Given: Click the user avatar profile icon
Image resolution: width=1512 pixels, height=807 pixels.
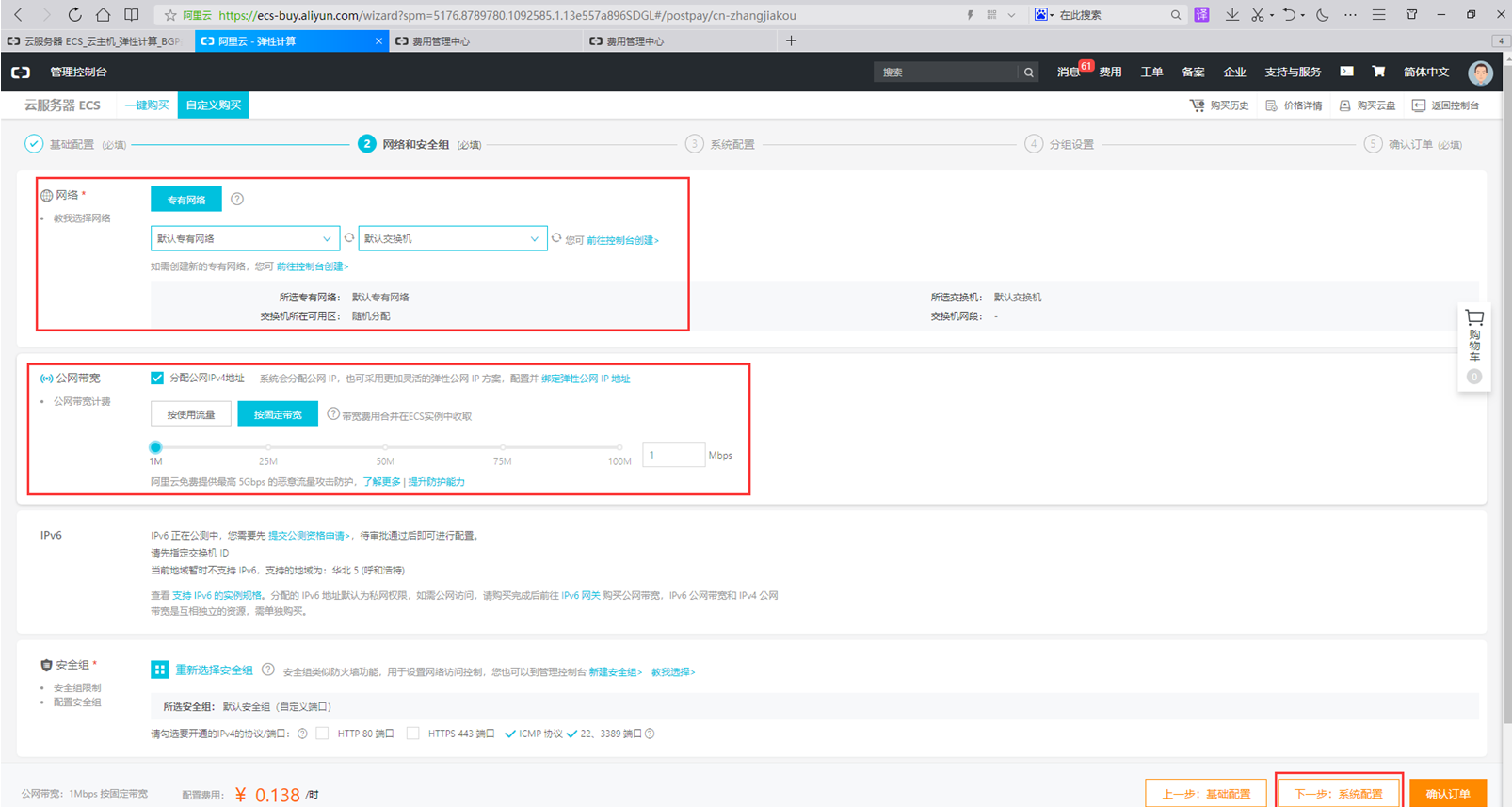Looking at the screenshot, I should tap(1479, 73).
